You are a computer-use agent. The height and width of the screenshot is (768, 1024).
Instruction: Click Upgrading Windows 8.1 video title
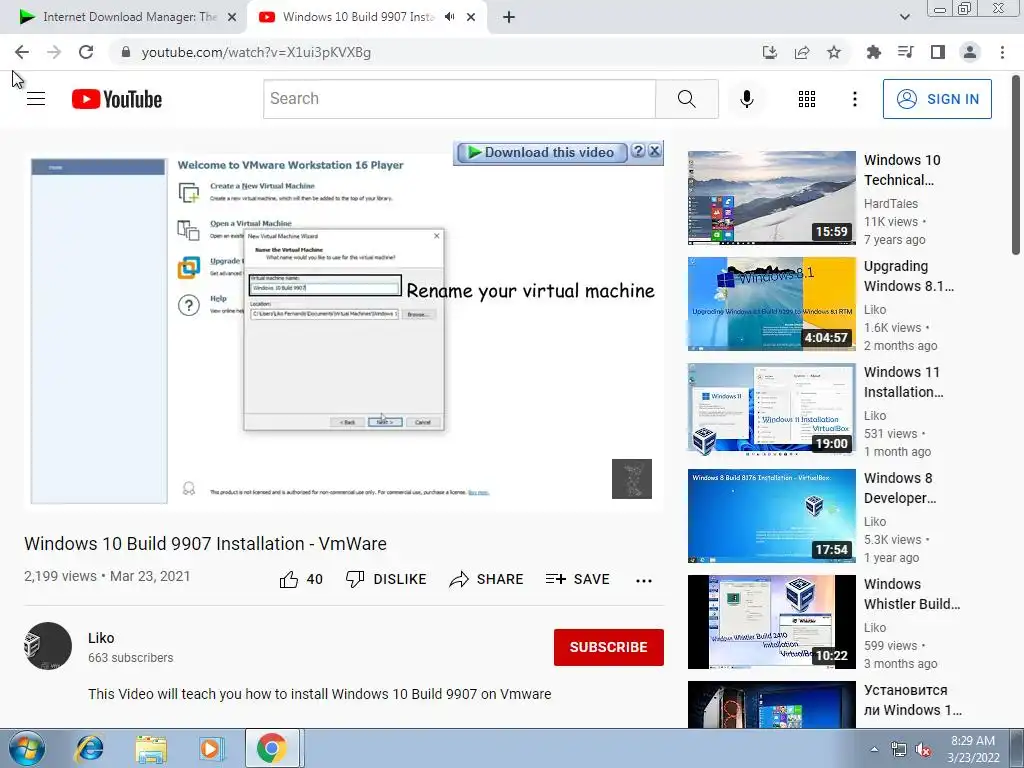tap(909, 276)
